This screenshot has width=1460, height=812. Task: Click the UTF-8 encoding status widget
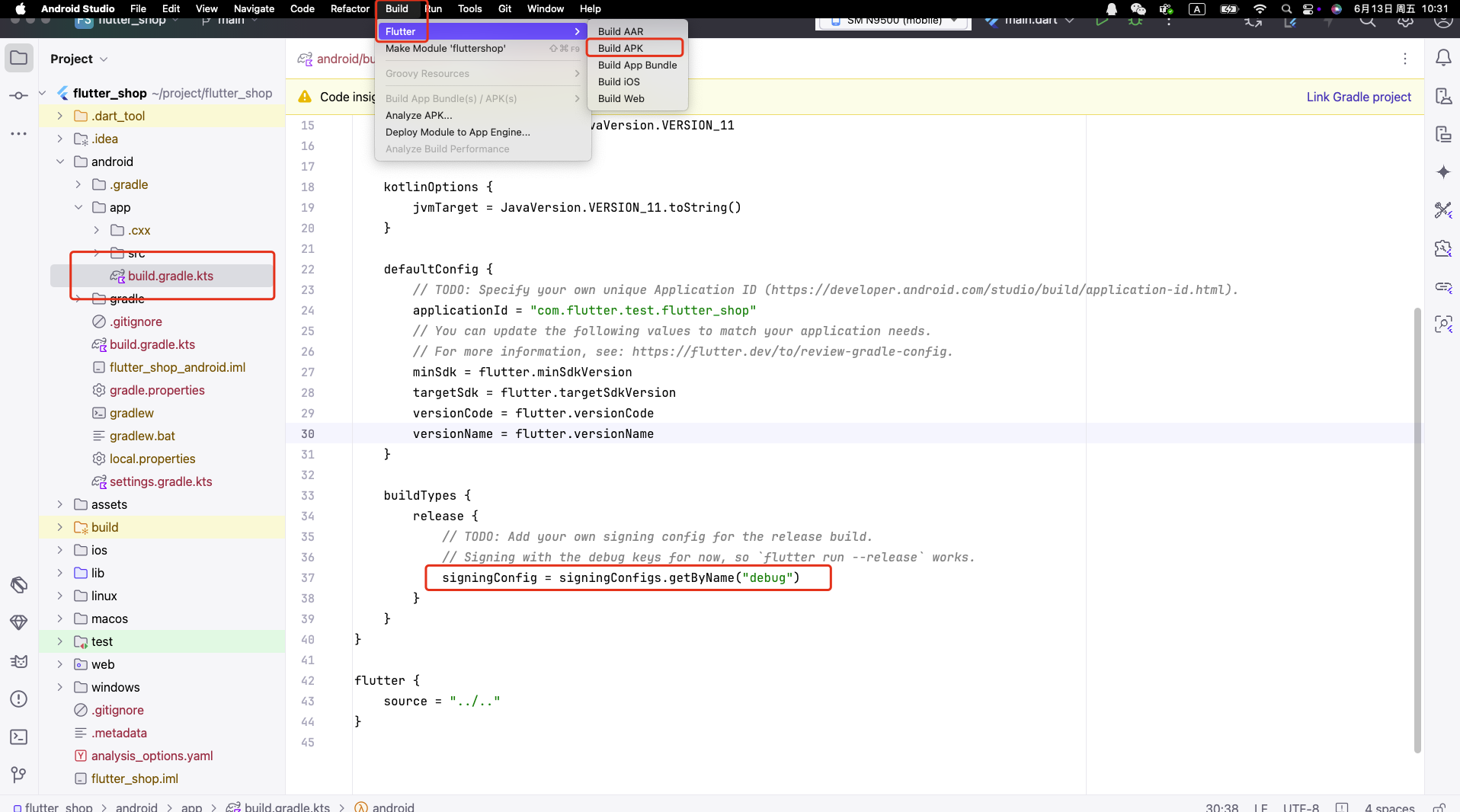point(1301,807)
